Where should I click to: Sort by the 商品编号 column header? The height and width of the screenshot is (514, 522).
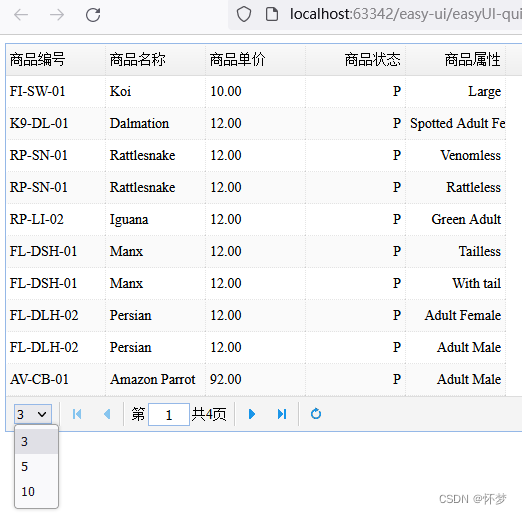point(55,60)
